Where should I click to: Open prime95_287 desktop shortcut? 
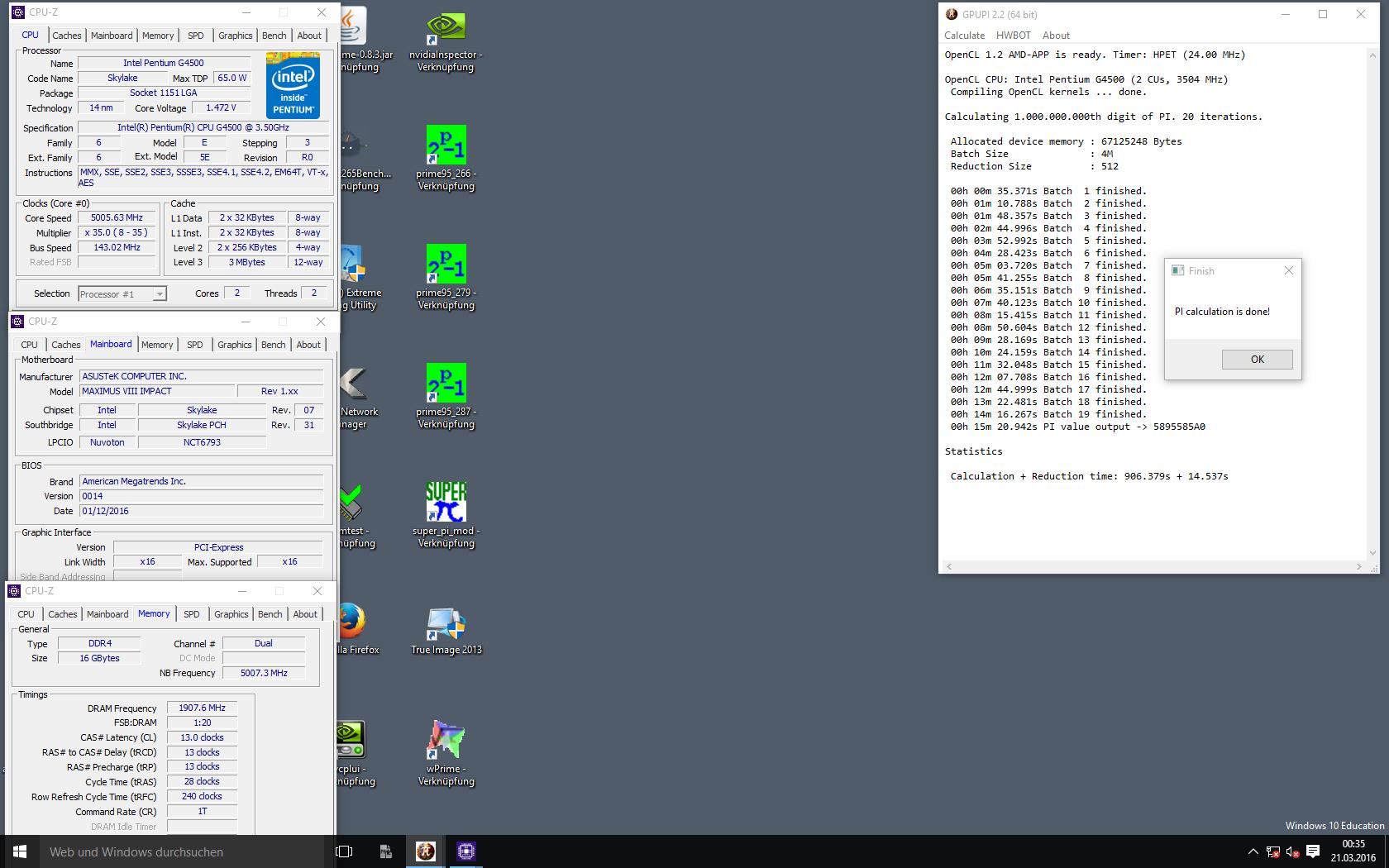pos(446,395)
